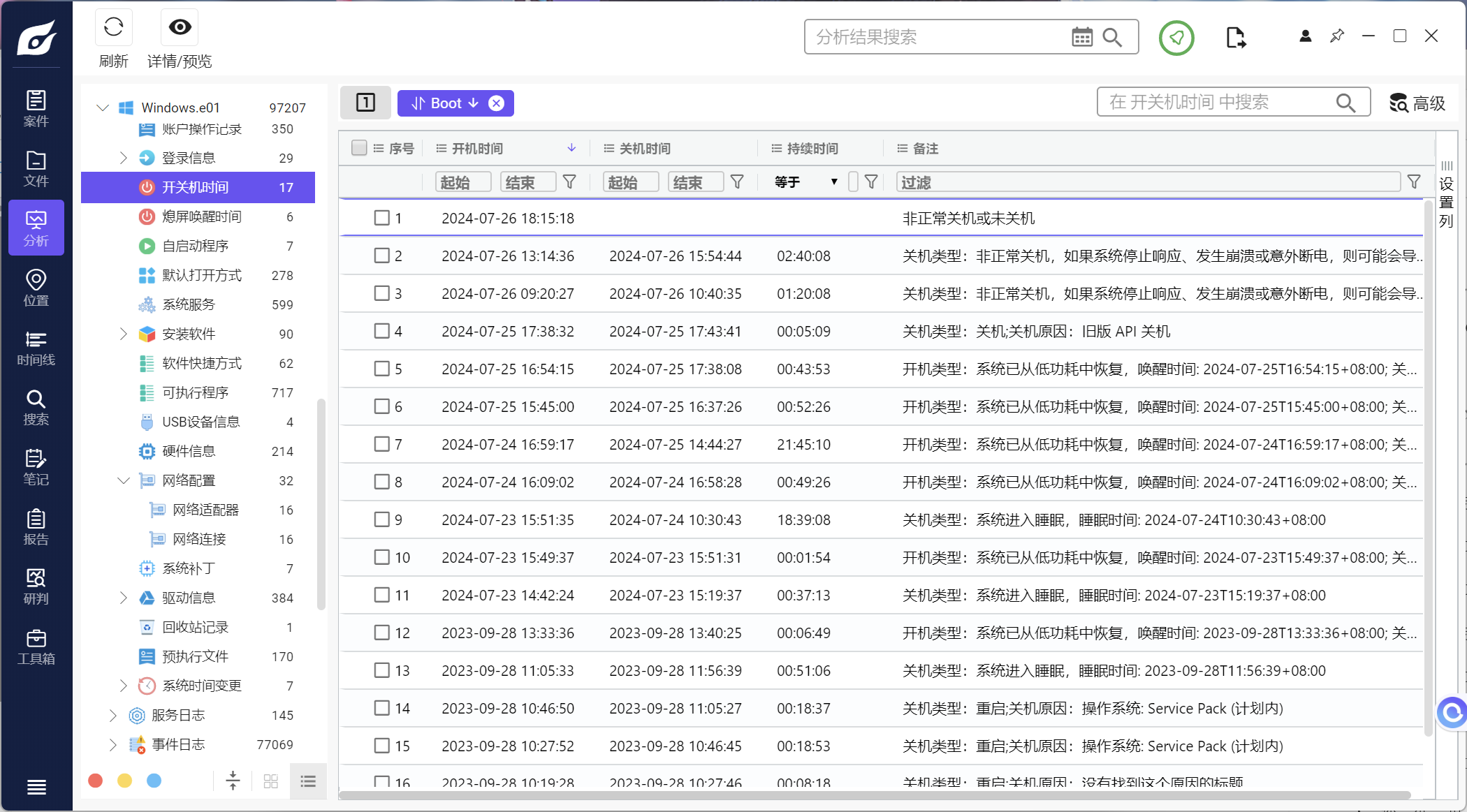Select the blue color tag dot
Image resolution: width=1467 pixels, height=812 pixels.
154,781
